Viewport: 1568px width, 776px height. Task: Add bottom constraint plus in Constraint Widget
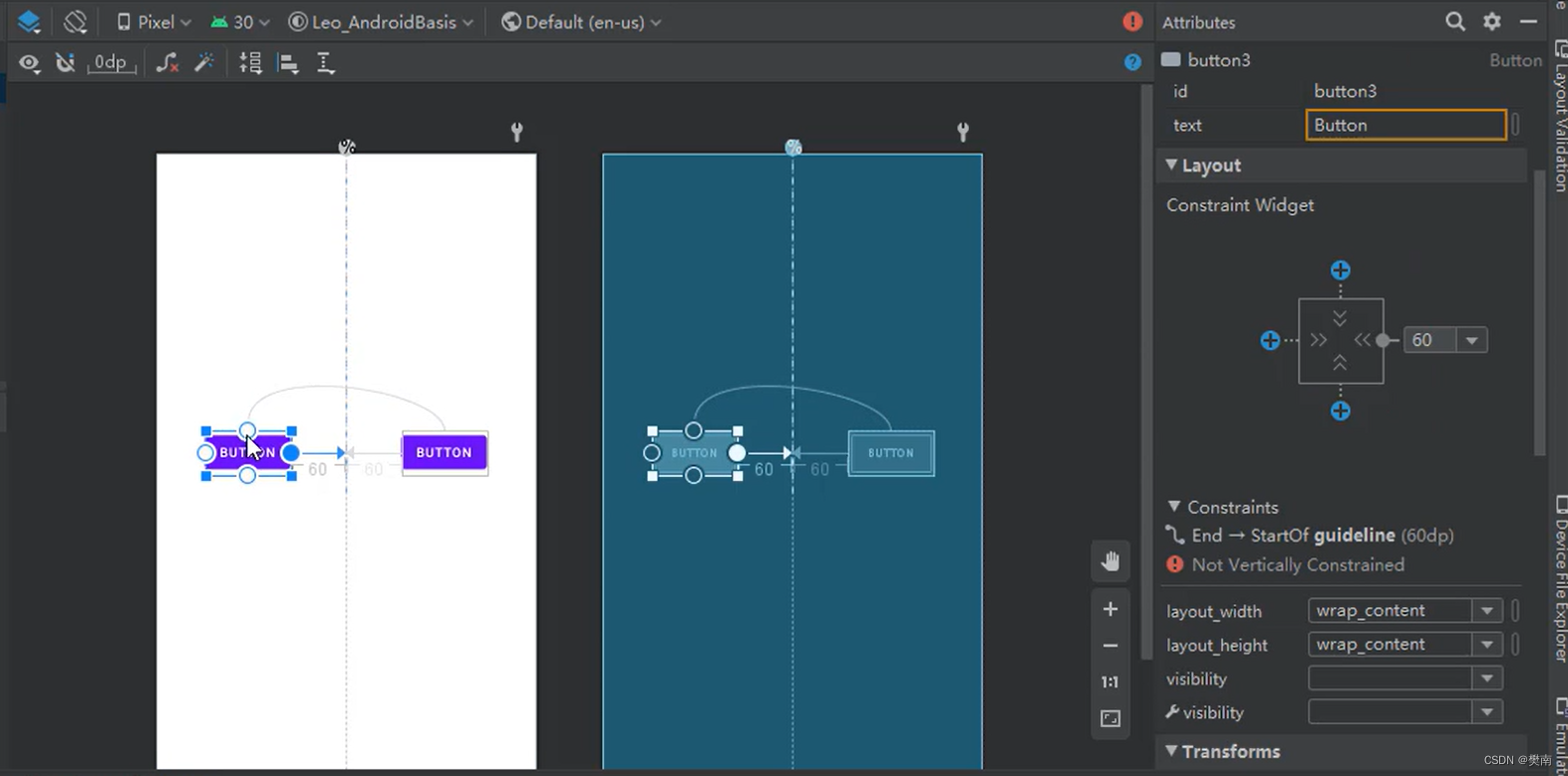click(1341, 411)
